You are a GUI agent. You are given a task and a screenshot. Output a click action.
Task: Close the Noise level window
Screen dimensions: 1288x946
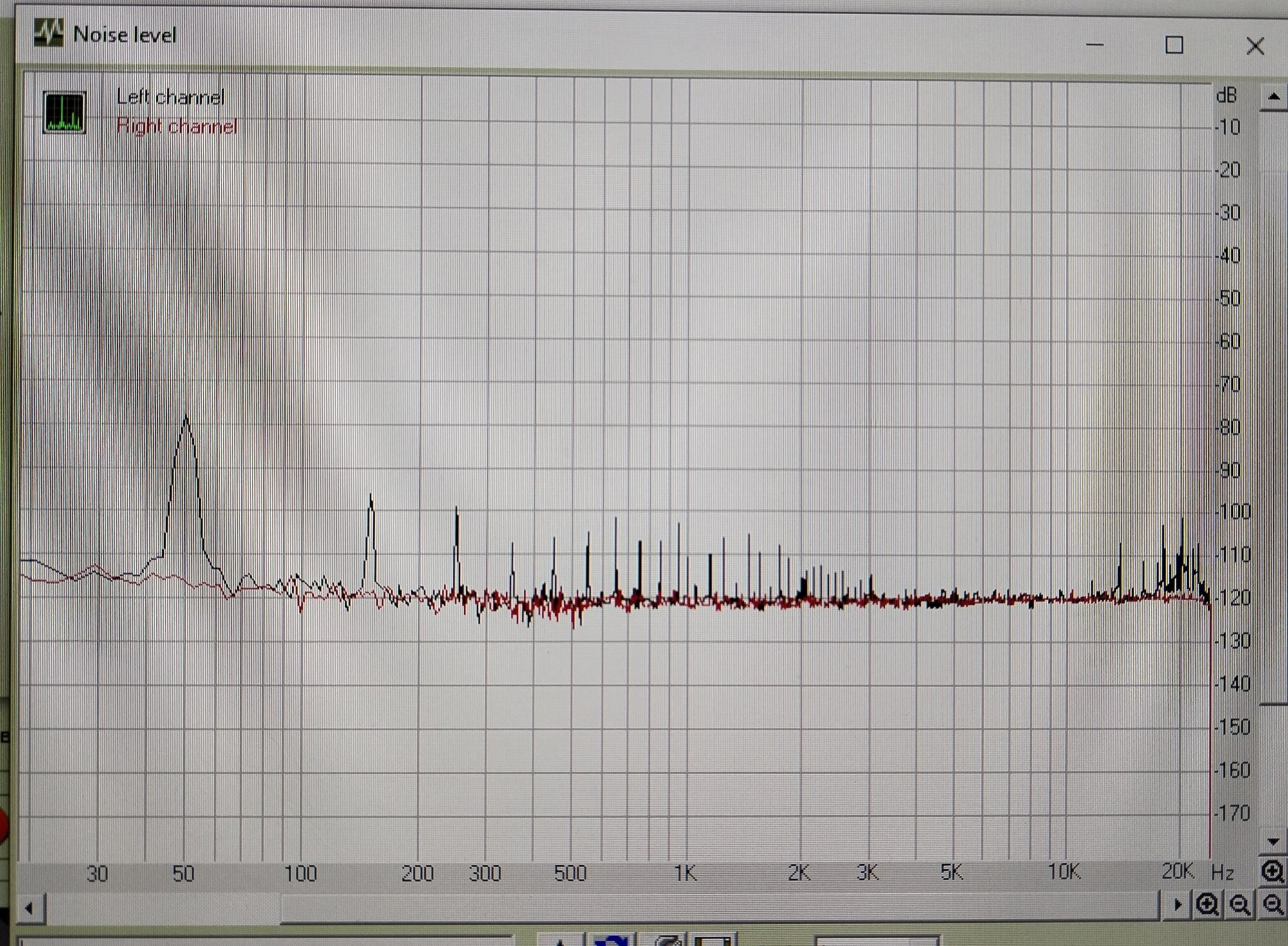coord(1255,46)
